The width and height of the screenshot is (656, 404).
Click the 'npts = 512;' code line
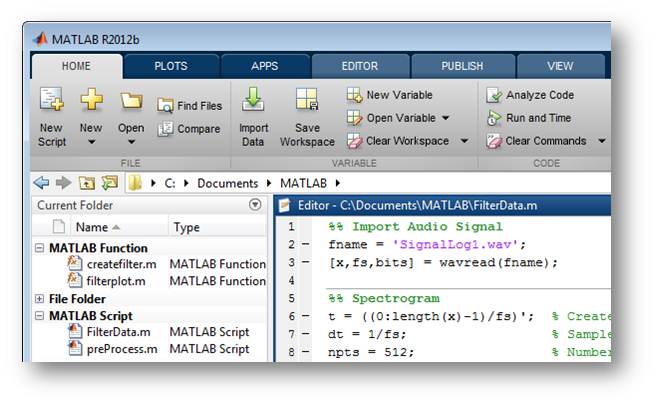[371, 352]
